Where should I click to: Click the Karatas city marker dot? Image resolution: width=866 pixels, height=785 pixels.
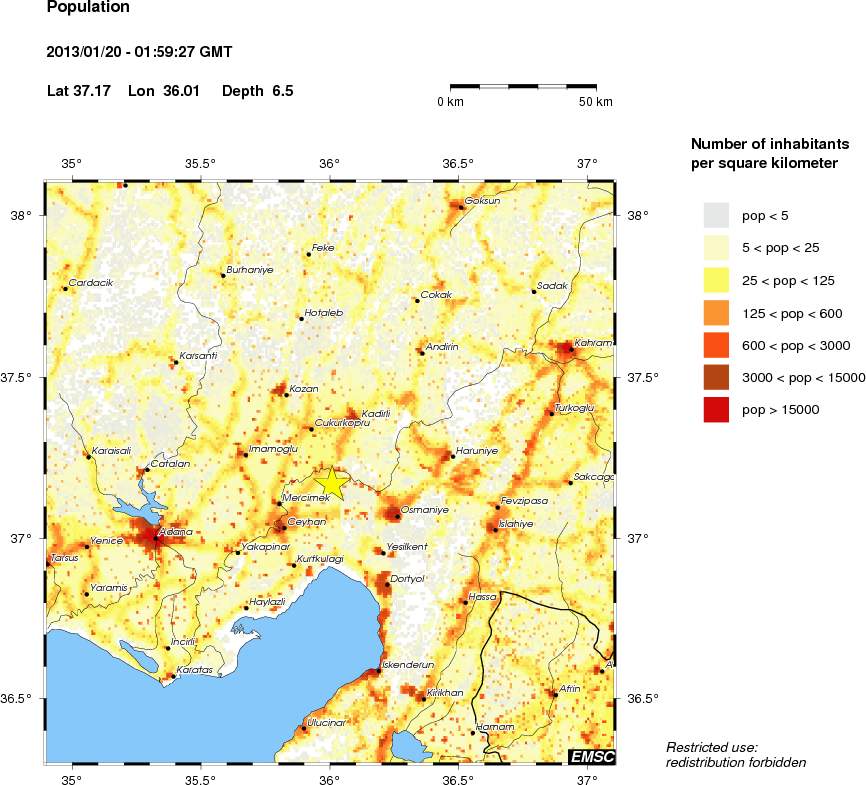[174, 676]
